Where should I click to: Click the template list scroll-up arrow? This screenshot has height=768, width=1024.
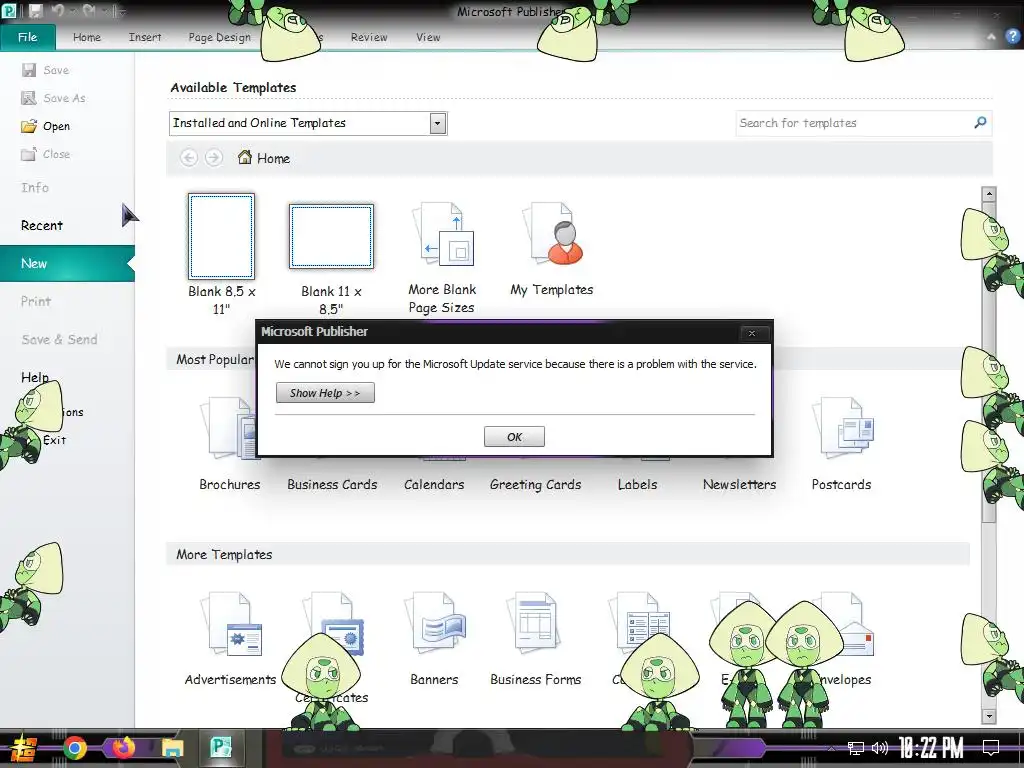click(x=989, y=194)
